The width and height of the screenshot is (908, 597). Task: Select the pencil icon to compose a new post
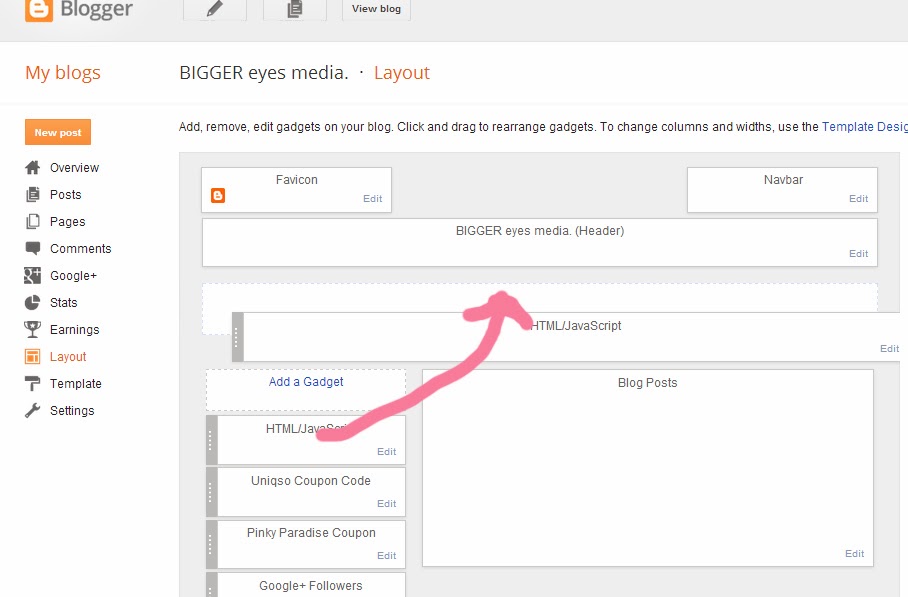pyautogui.click(x=215, y=9)
